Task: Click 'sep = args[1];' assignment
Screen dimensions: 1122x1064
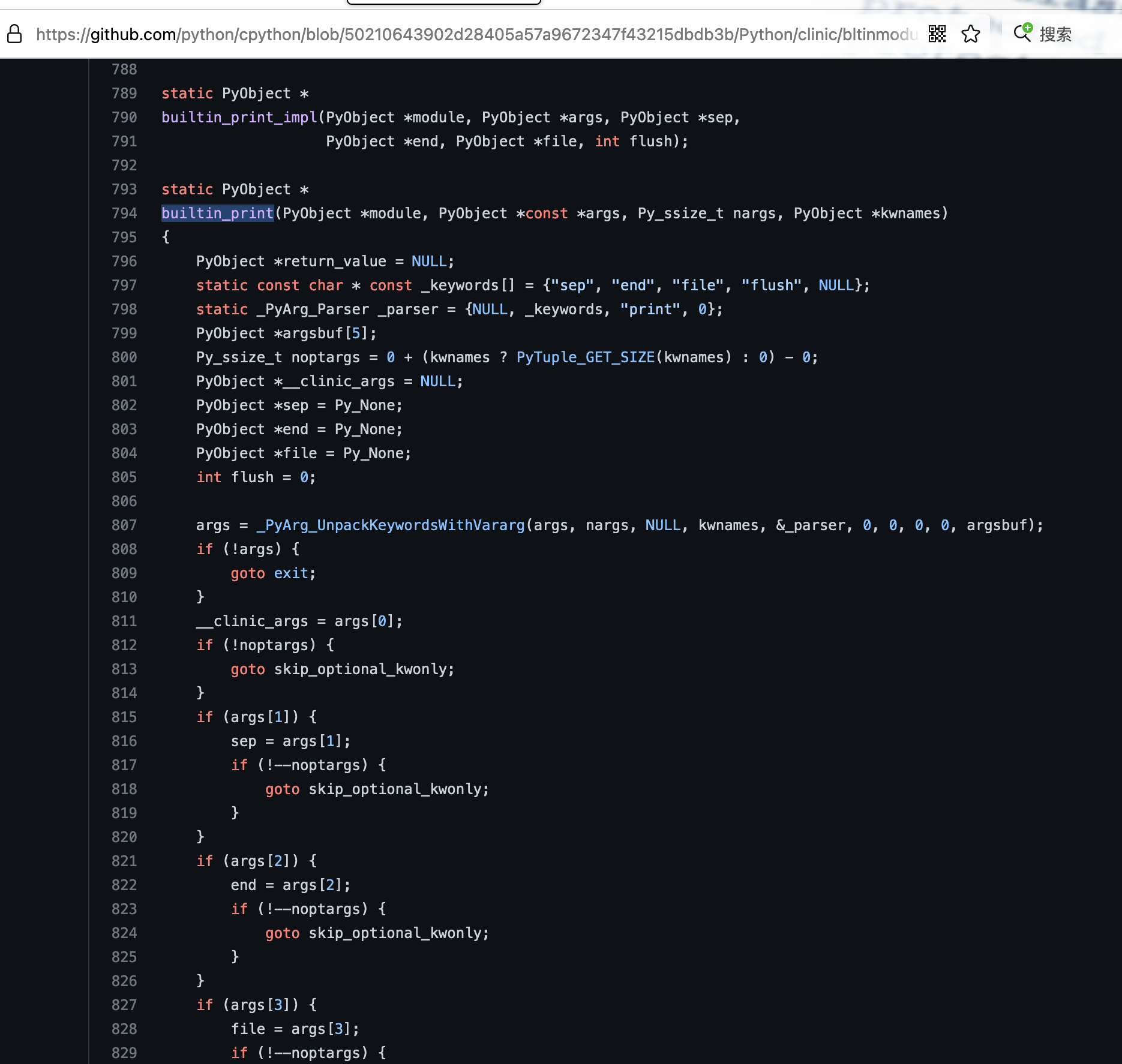Action: coord(291,741)
